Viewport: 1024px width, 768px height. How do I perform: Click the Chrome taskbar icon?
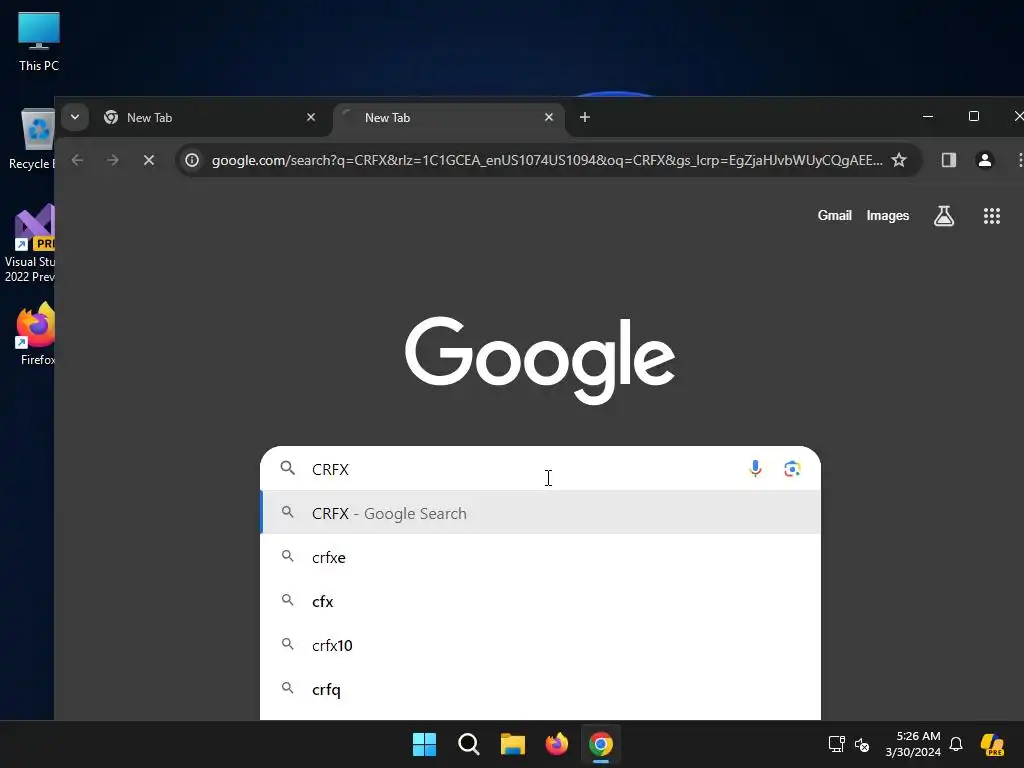coord(601,744)
